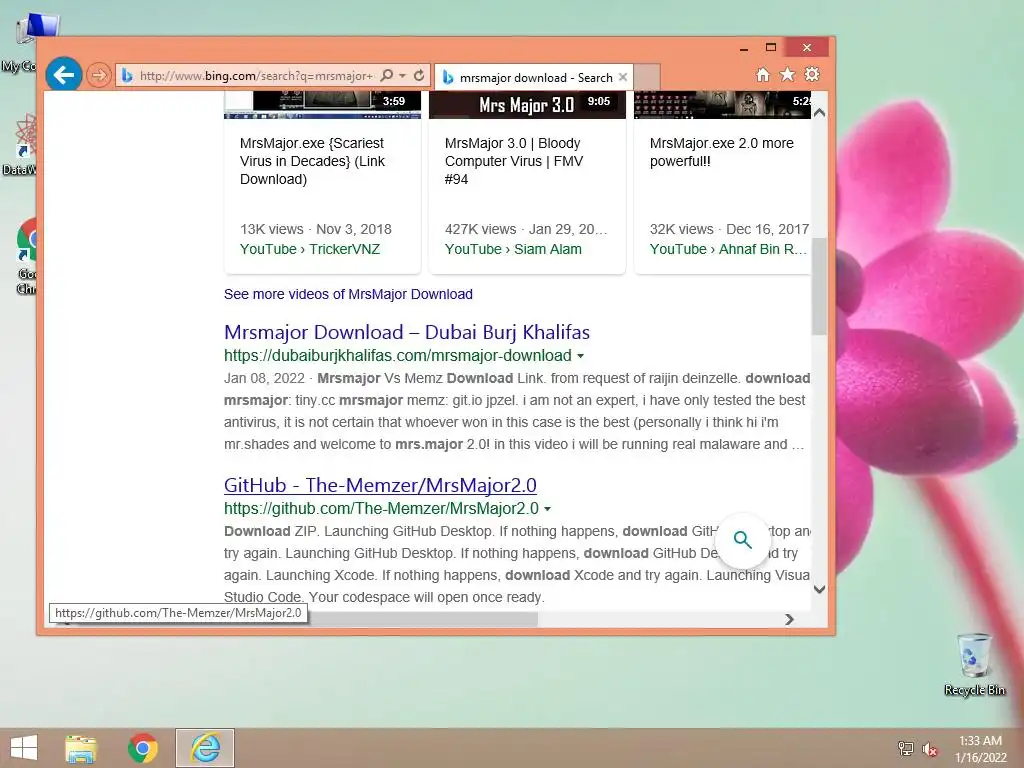
Task: Click 'YouTube › Ahnaf Bin R...' source link
Action: coord(728,249)
